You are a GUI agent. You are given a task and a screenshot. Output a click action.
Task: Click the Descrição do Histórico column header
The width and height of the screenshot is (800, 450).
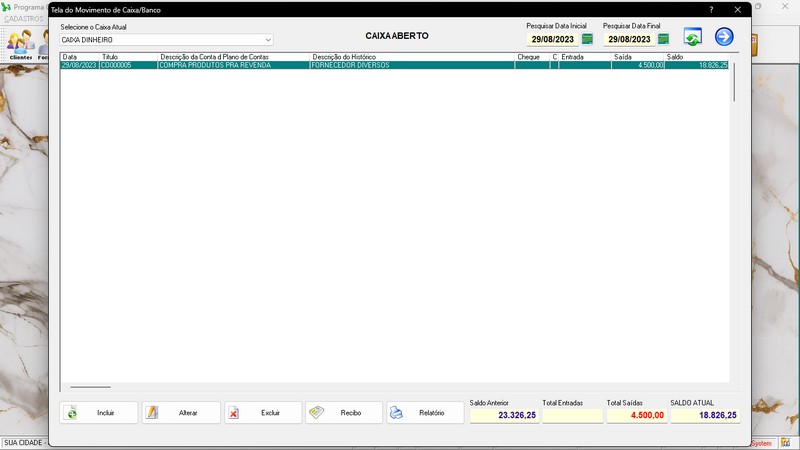point(412,57)
